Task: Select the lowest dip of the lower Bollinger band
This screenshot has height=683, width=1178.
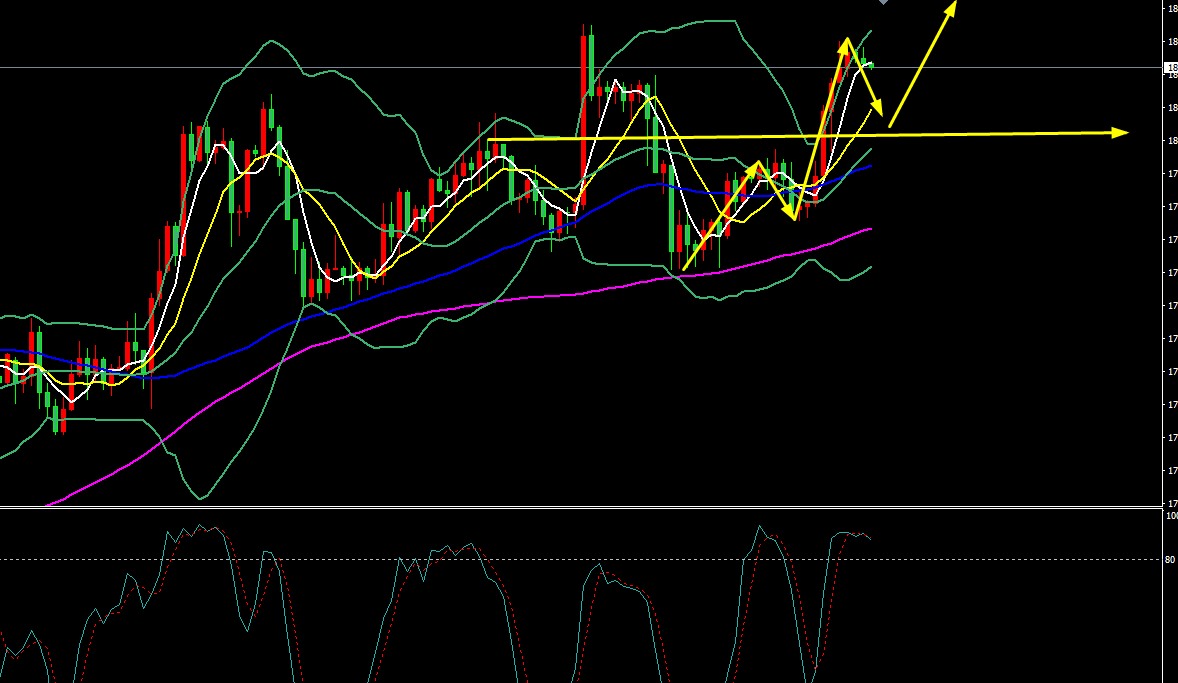Action: click(202, 497)
